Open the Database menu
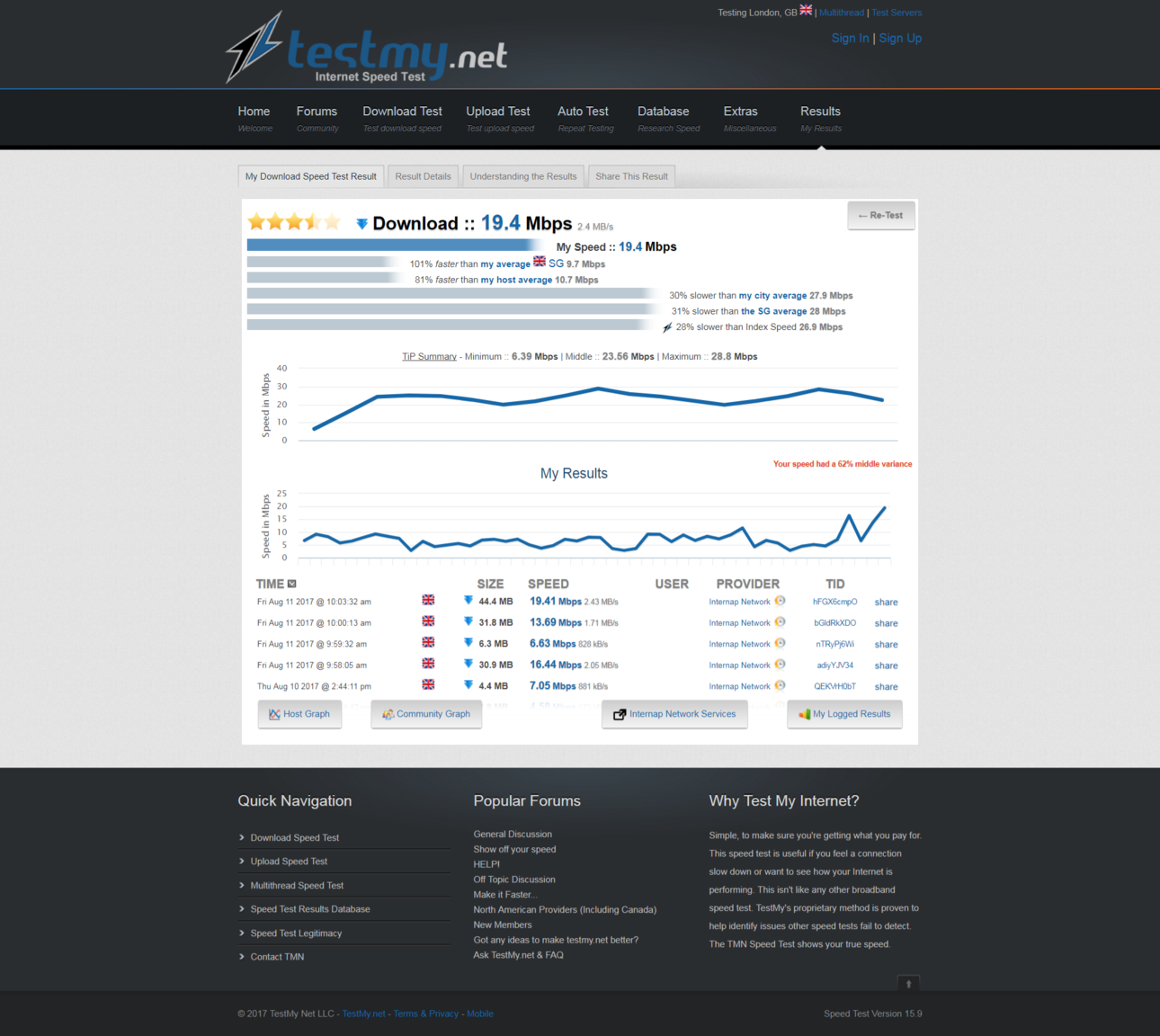 coord(667,119)
